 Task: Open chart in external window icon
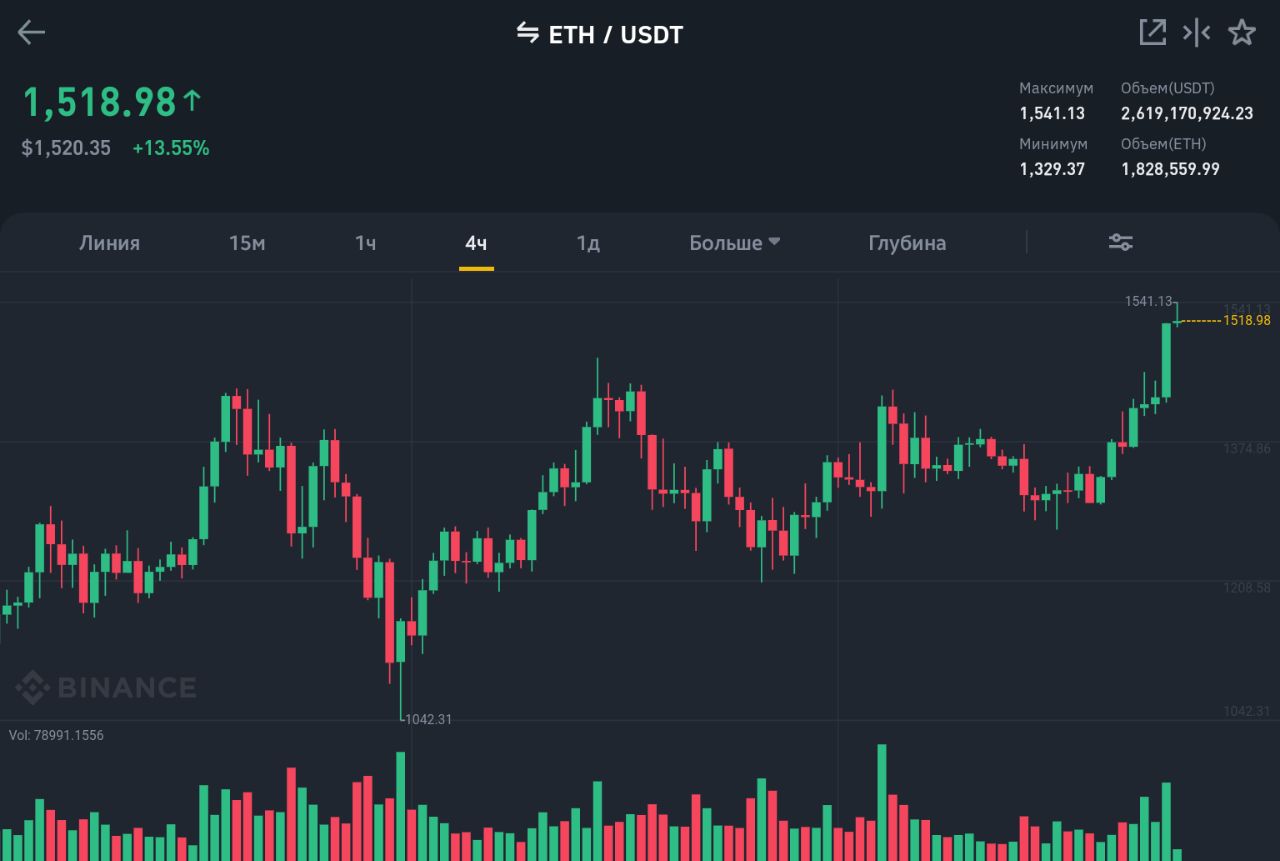pyautogui.click(x=1152, y=32)
